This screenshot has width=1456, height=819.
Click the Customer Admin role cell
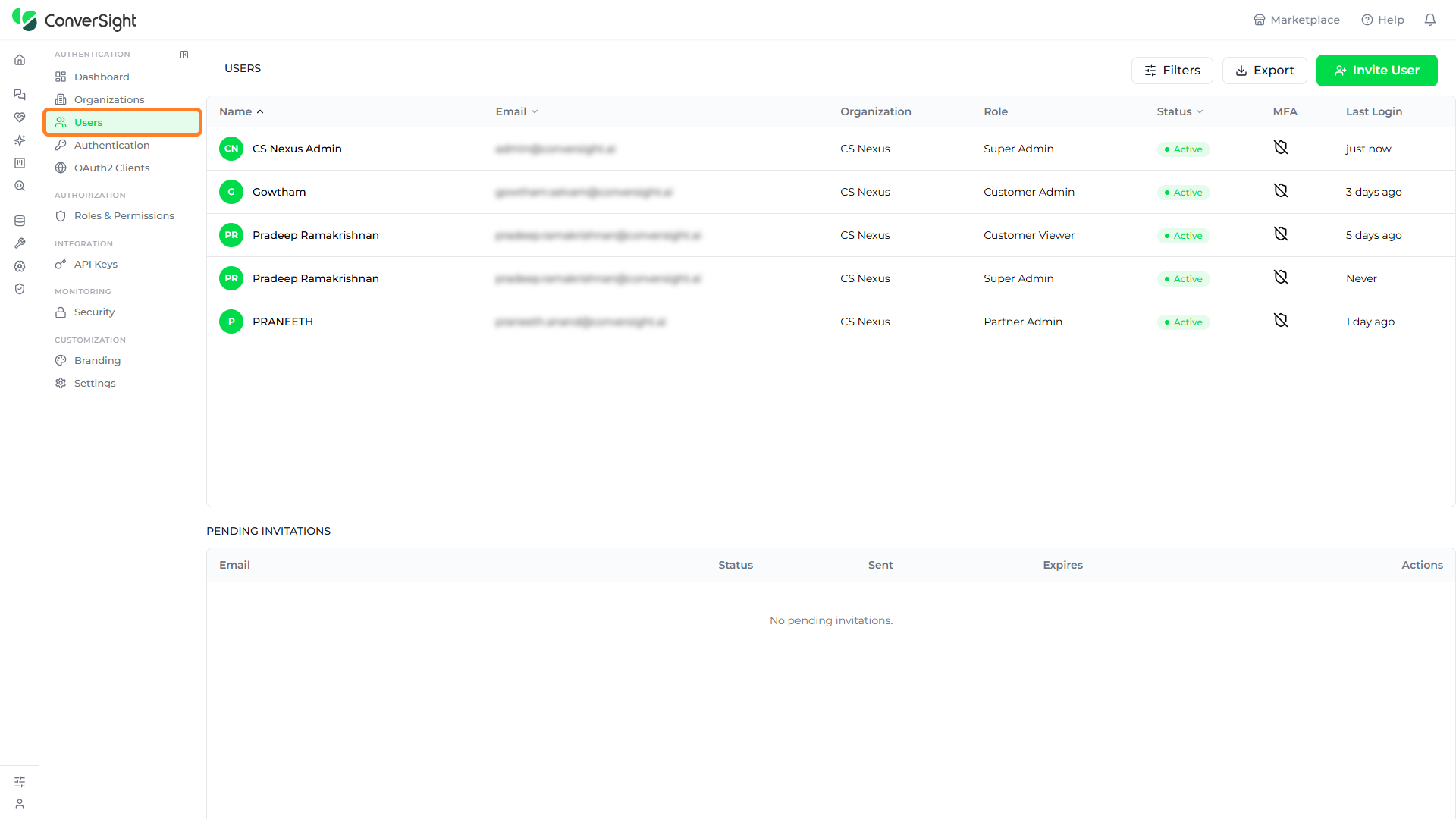[1029, 192]
